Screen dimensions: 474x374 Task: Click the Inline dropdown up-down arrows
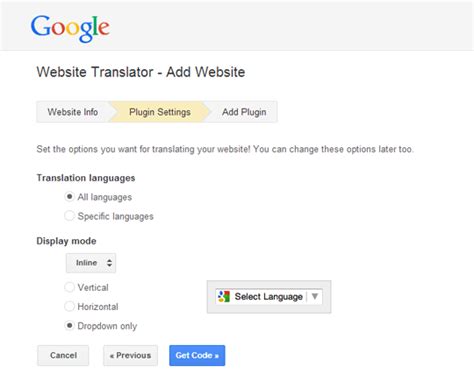[109, 263]
